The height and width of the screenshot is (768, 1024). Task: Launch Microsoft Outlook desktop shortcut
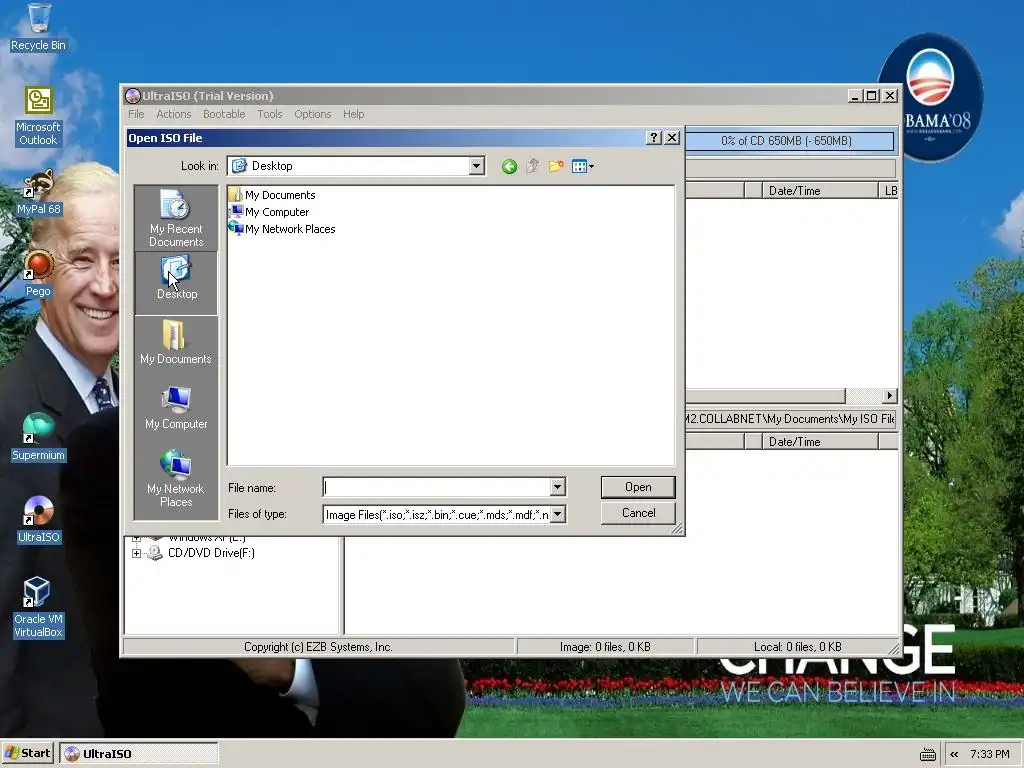(x=38, y=116)
